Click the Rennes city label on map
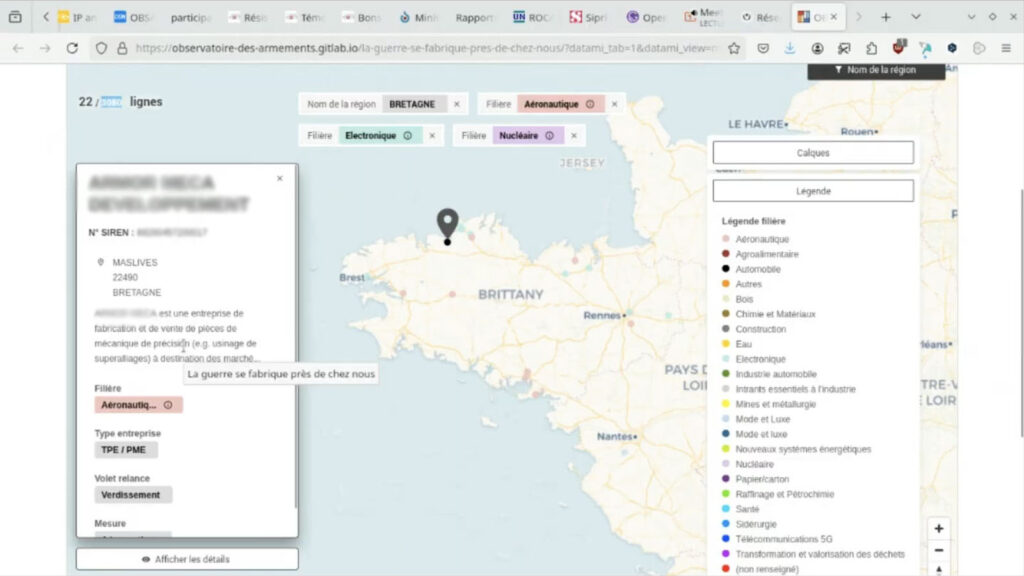1024x576 pixels. [x=601, y=315]
